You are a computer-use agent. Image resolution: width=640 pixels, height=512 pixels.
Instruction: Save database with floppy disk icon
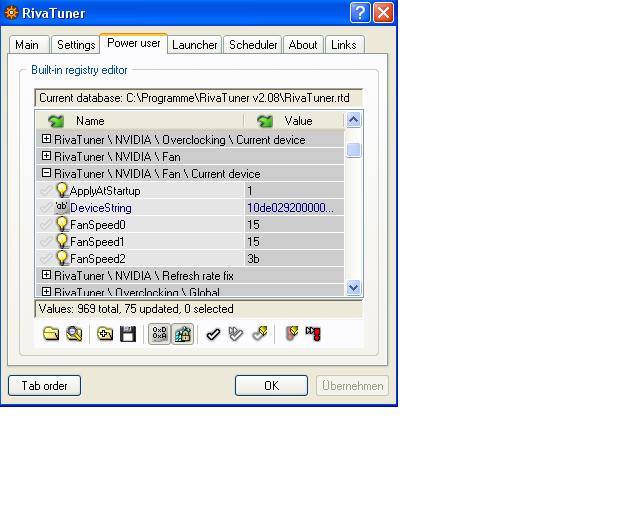click(x=128, y=334)
